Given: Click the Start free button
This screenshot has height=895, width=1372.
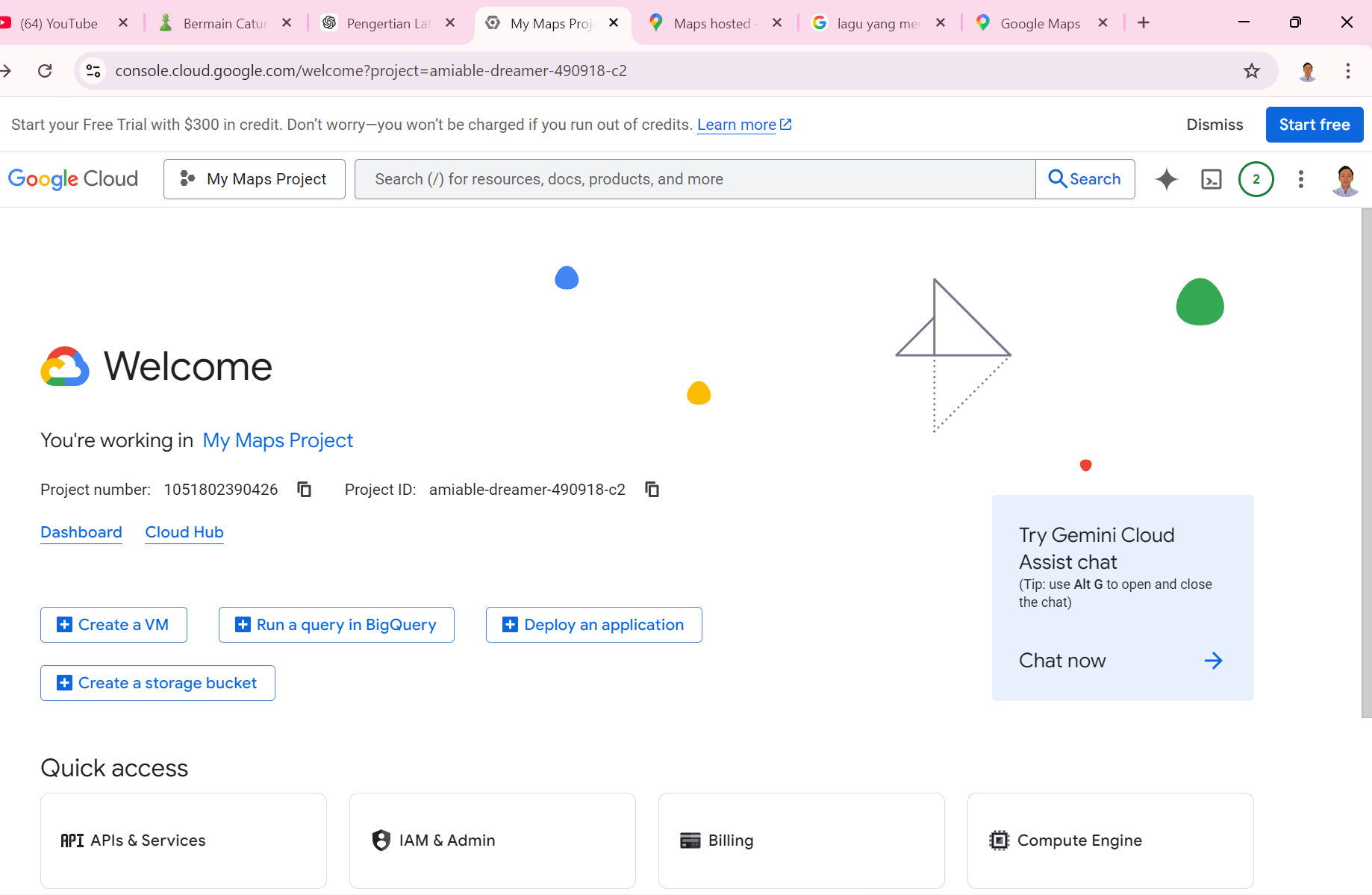Looking at the screenshot, I should [1315, 125].
